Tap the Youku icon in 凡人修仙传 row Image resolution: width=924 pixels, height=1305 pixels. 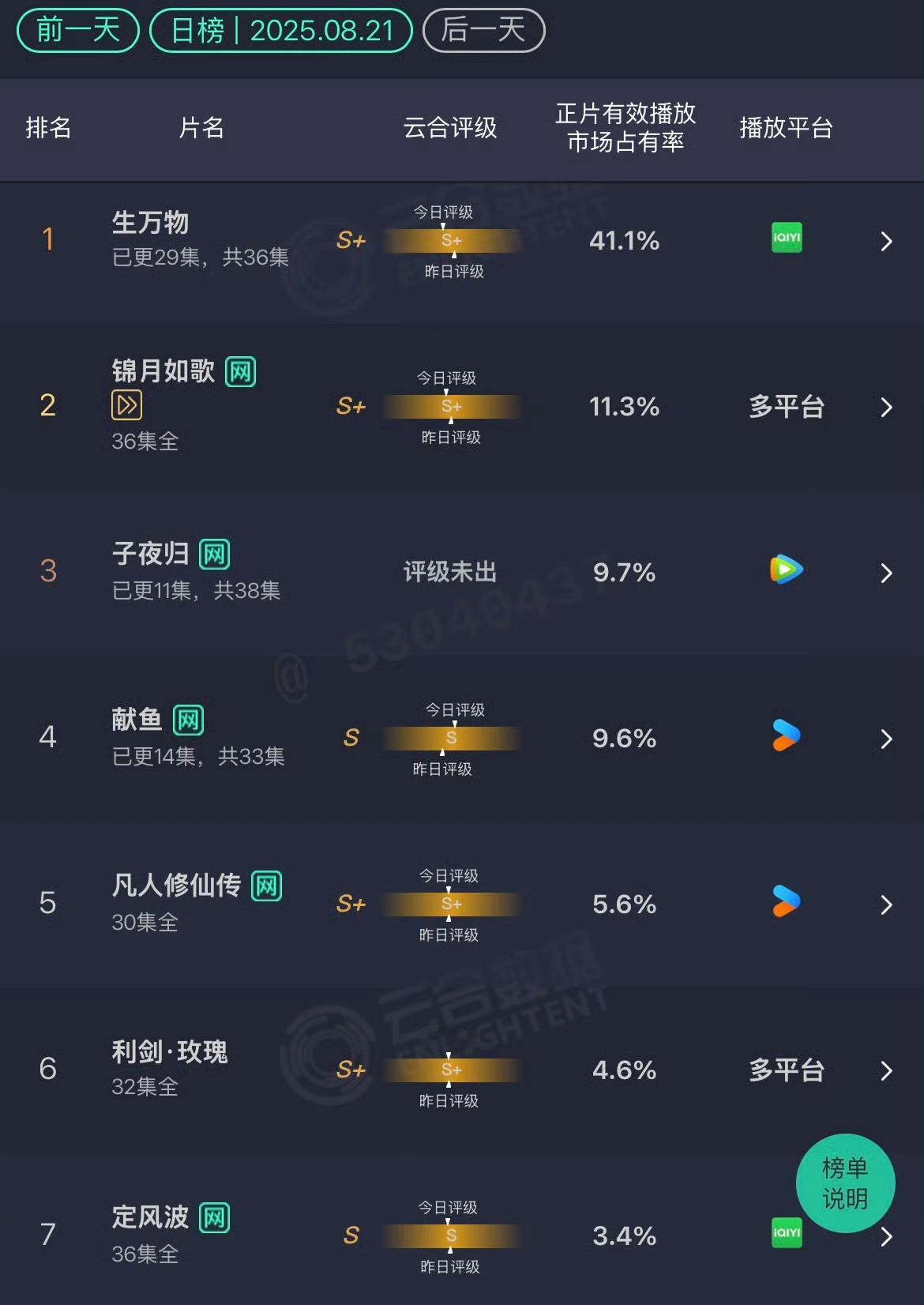[x=787, y=901]
